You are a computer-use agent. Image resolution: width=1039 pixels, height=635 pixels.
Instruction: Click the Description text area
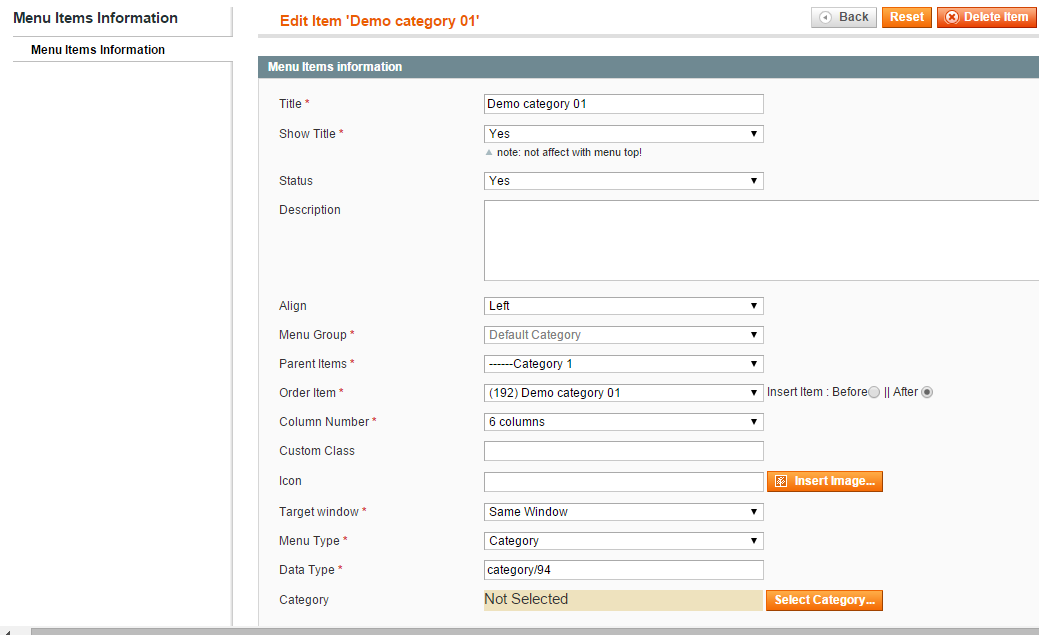tap(761, 241)
